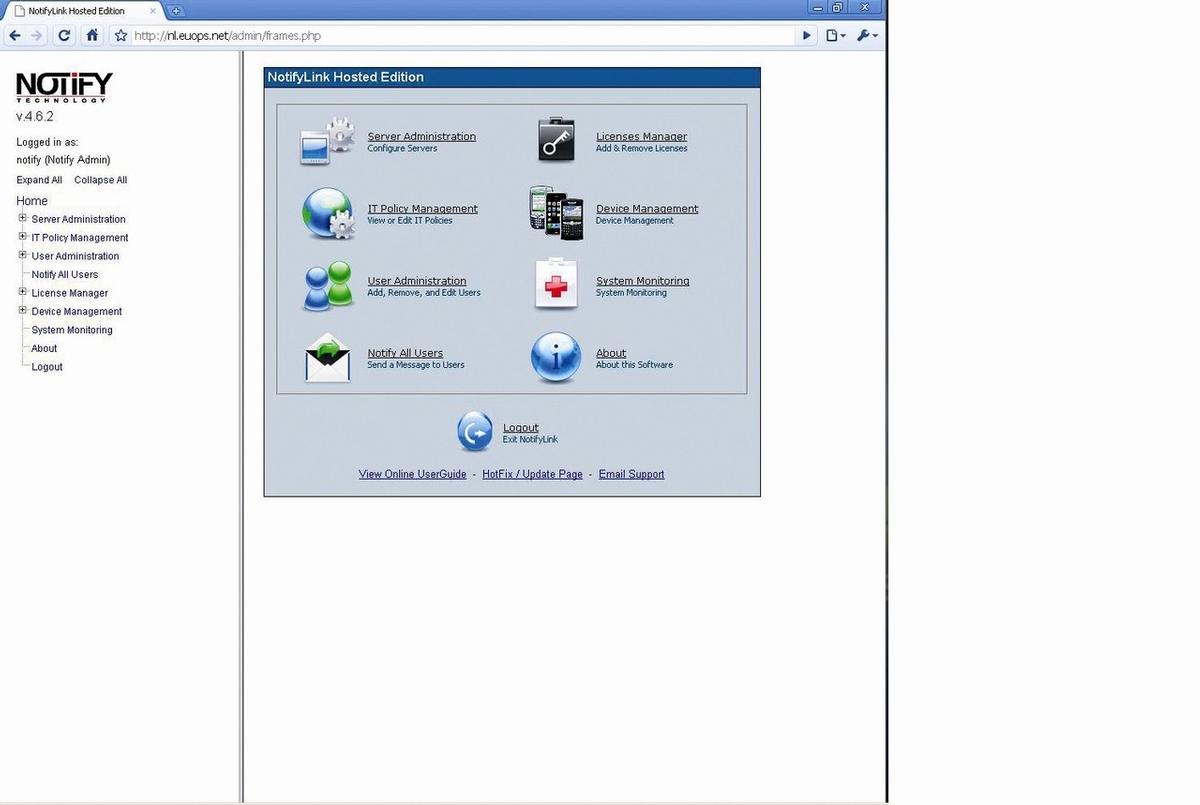Select User Administration in the sidebar tree
Viewport: 1200px width, 805px height.
pyautogui.click(x=75, y=256)
